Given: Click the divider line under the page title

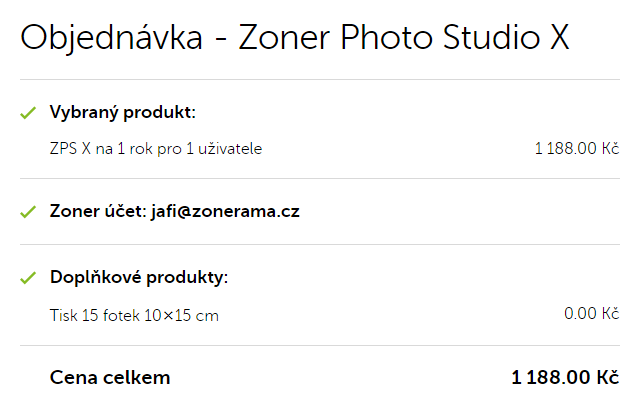Looking at the screenshot, I should (x=320, y=79).
